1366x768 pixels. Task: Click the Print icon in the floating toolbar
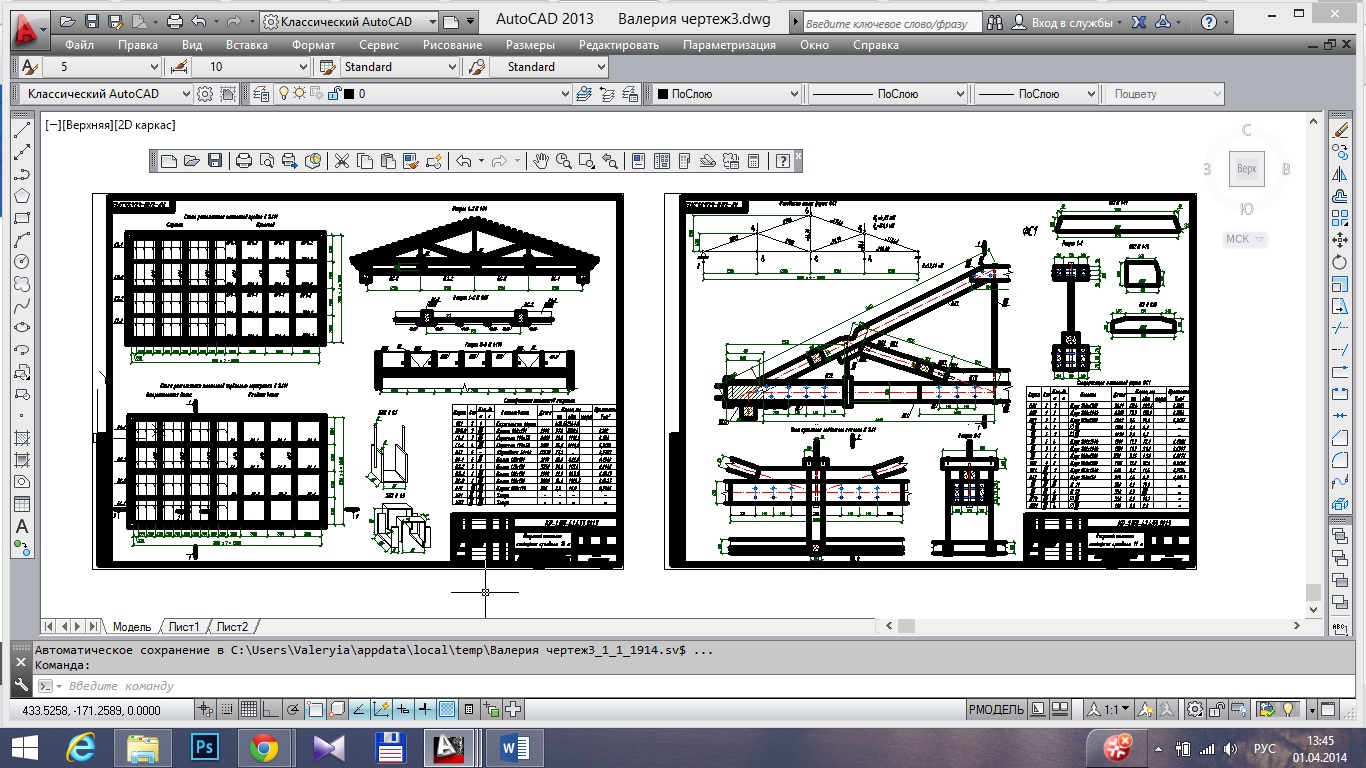(244, 161)
